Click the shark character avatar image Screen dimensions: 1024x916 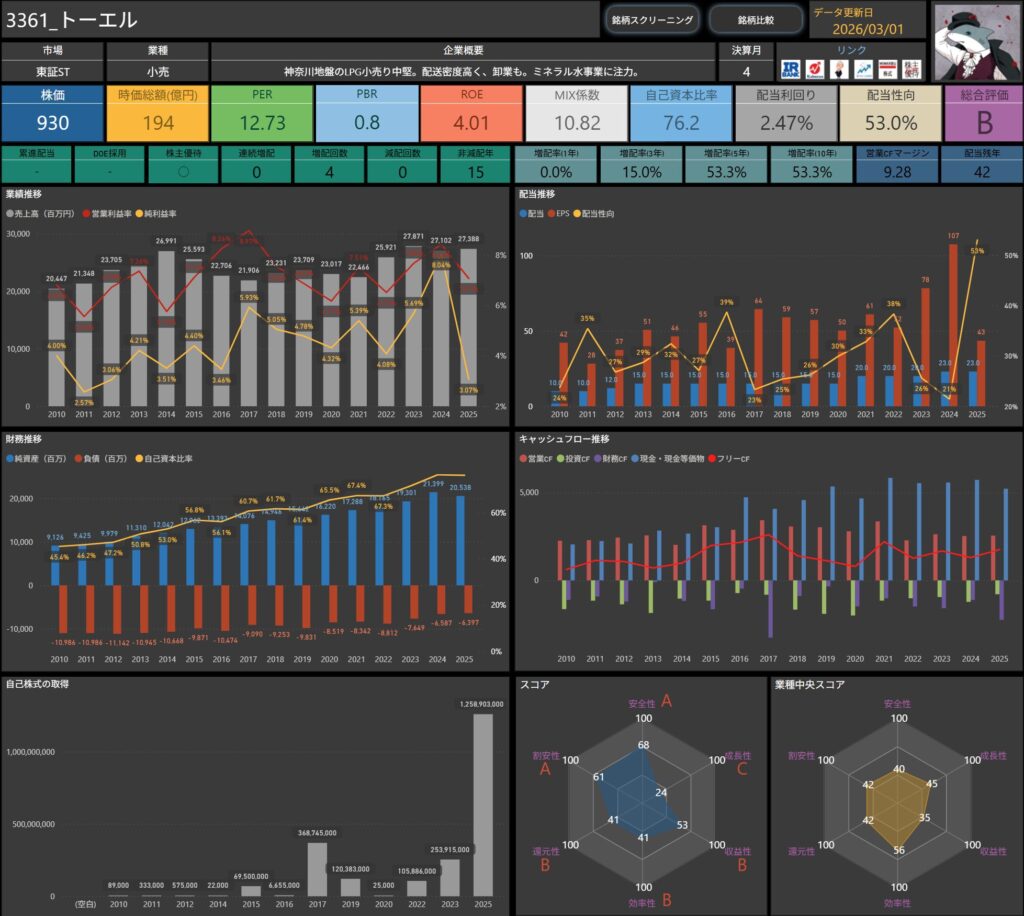click(976, 40)
